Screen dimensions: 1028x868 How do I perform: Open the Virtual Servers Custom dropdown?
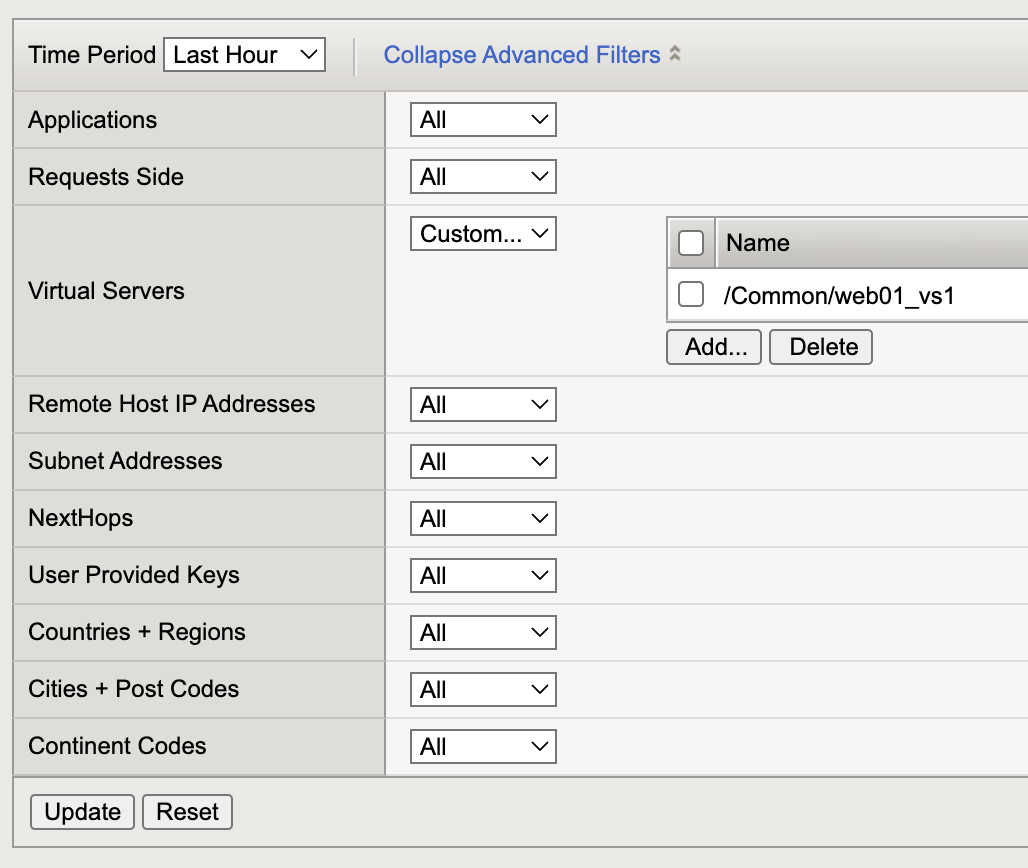(483, 233)
